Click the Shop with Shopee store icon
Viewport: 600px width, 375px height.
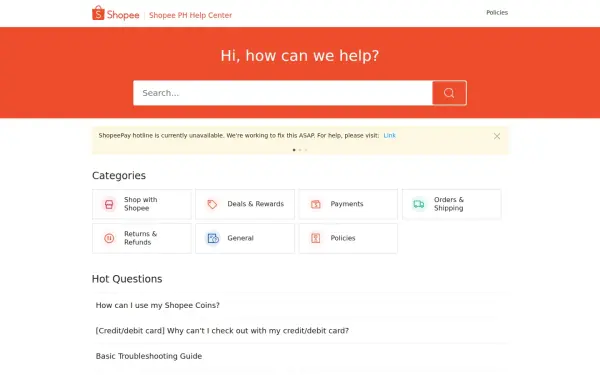[109, 204]
